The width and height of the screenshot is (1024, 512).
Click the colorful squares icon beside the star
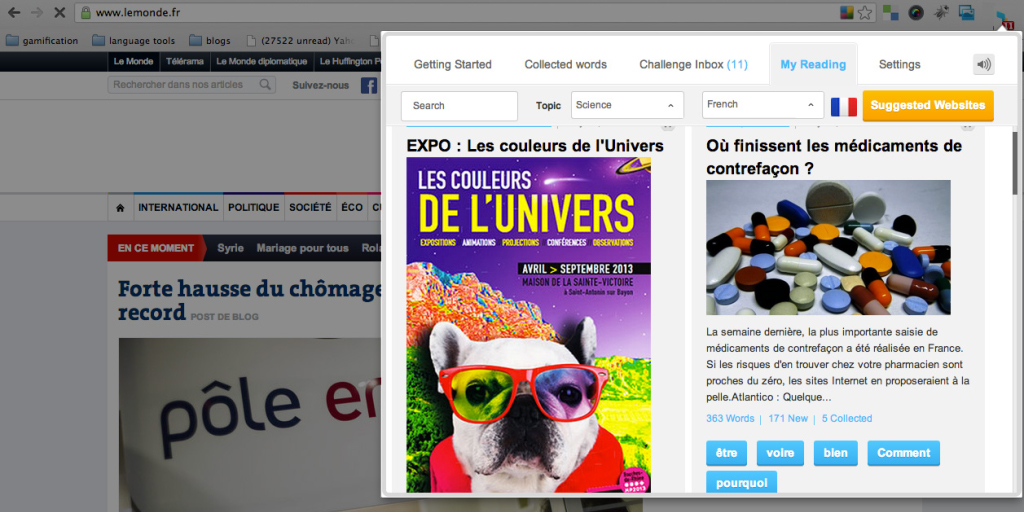847,12
